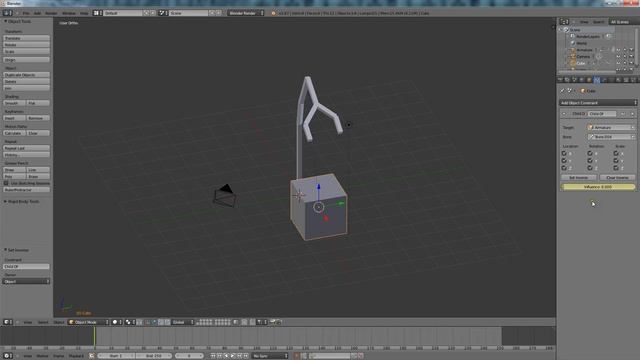Open the Add menu in the top bar
The height and width of the screenshot is (360, 640).
point(37,13)
